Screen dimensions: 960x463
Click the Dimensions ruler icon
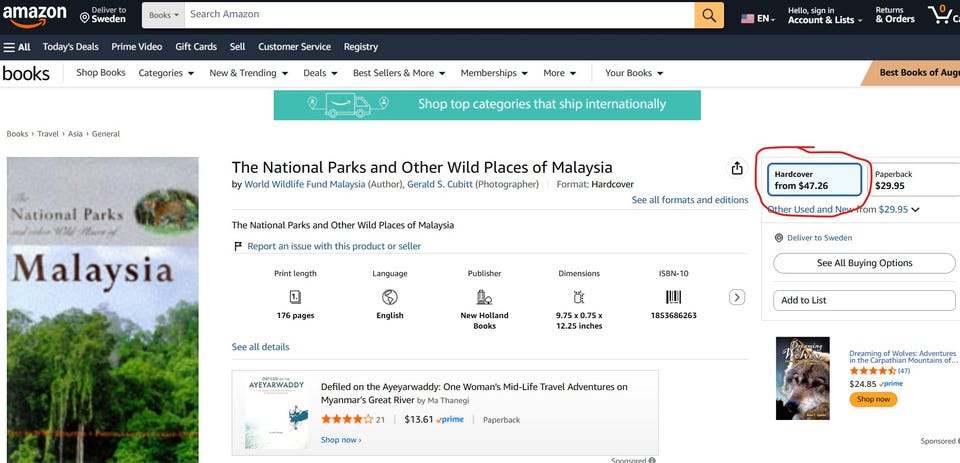pos(579,298)
